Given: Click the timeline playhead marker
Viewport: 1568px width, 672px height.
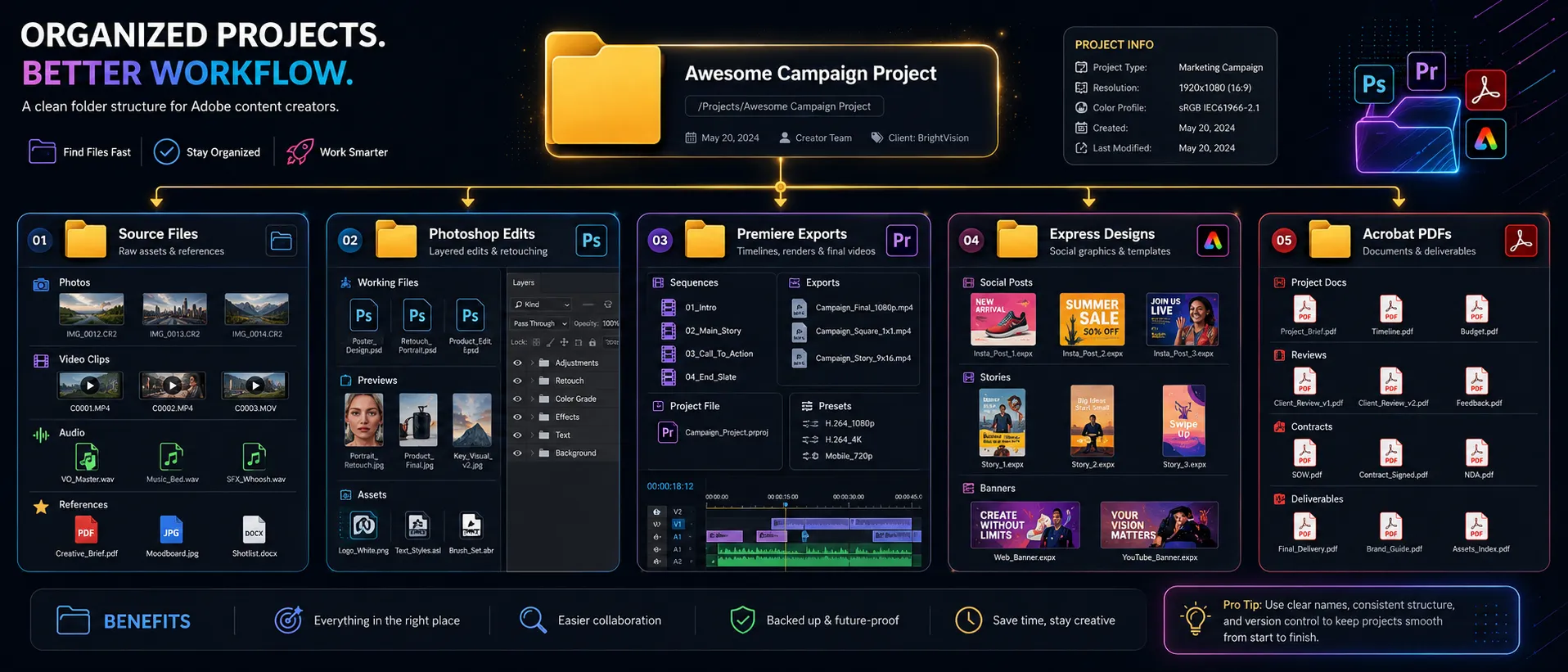Looking at the screenshot, I should pos(786,505).
